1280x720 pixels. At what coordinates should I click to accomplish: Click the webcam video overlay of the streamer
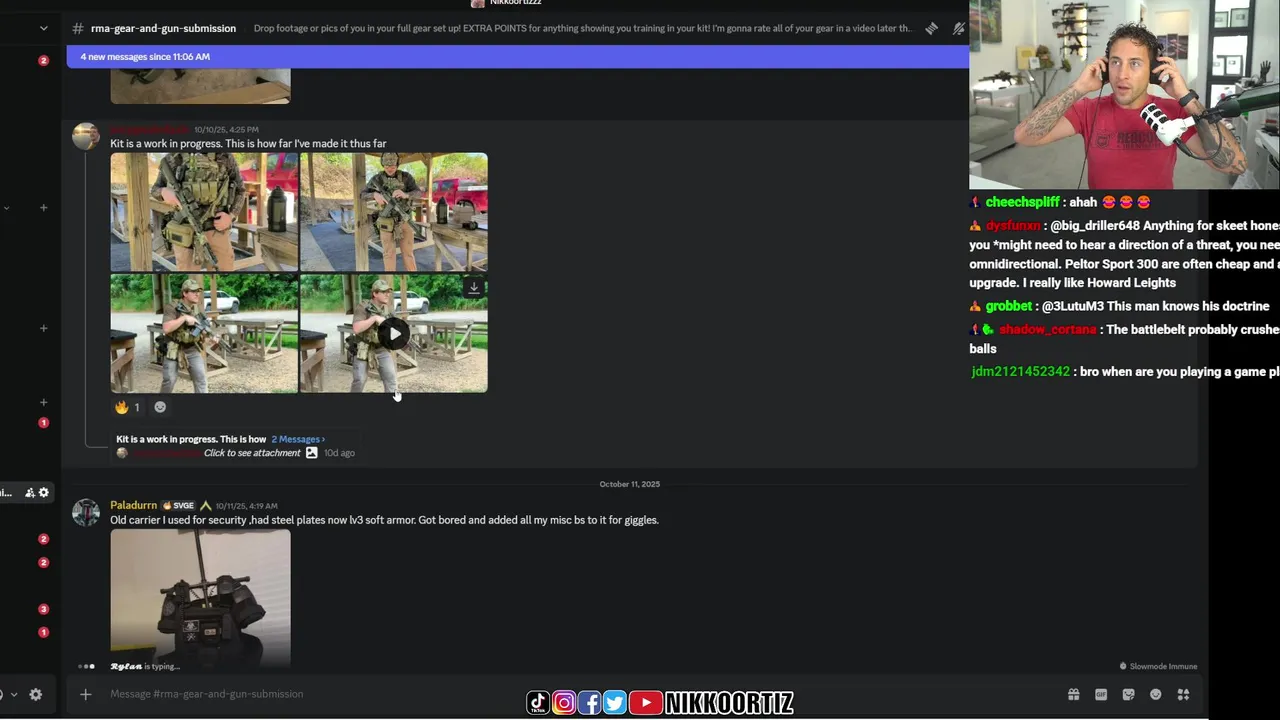[1124, 94]
